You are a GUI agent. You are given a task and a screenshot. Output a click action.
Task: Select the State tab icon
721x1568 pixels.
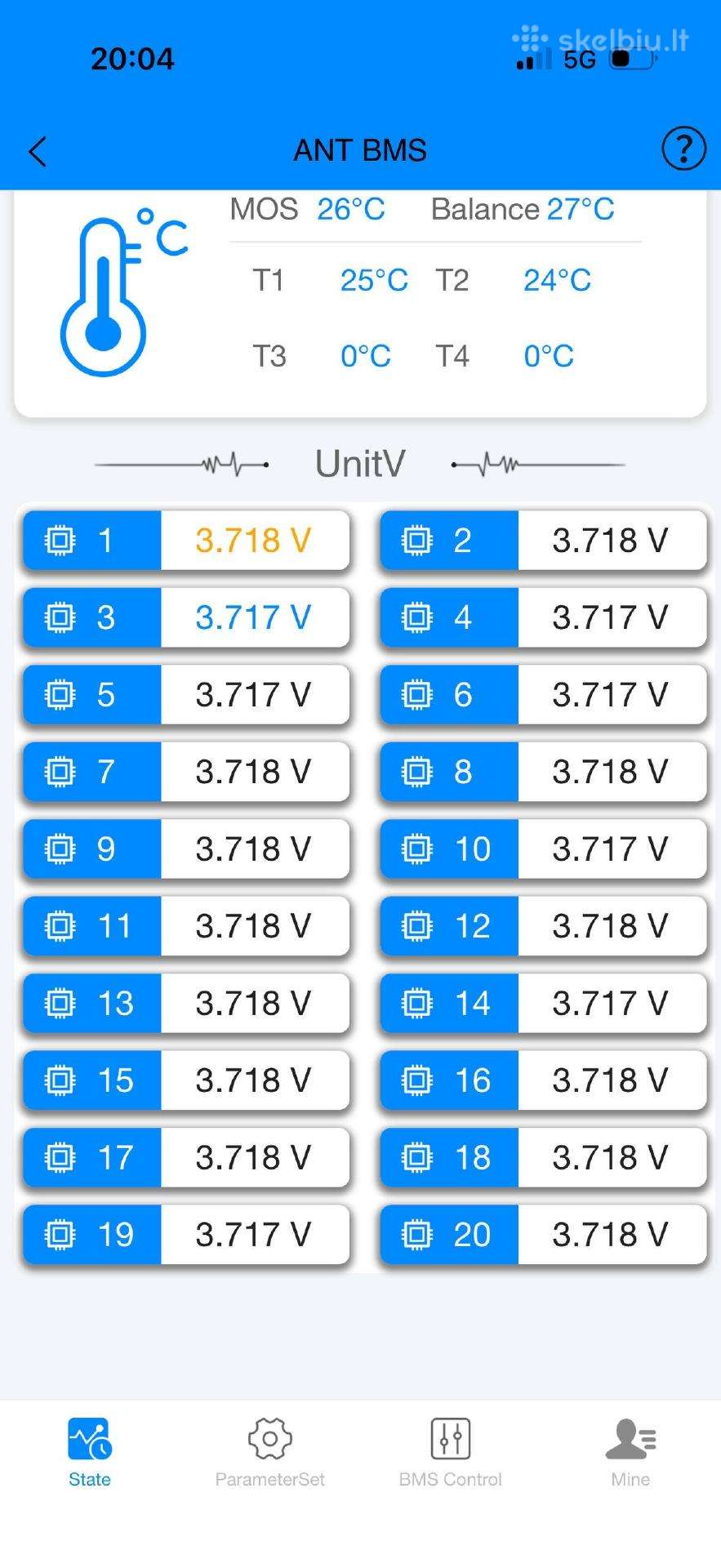(x=90, y=1439)
